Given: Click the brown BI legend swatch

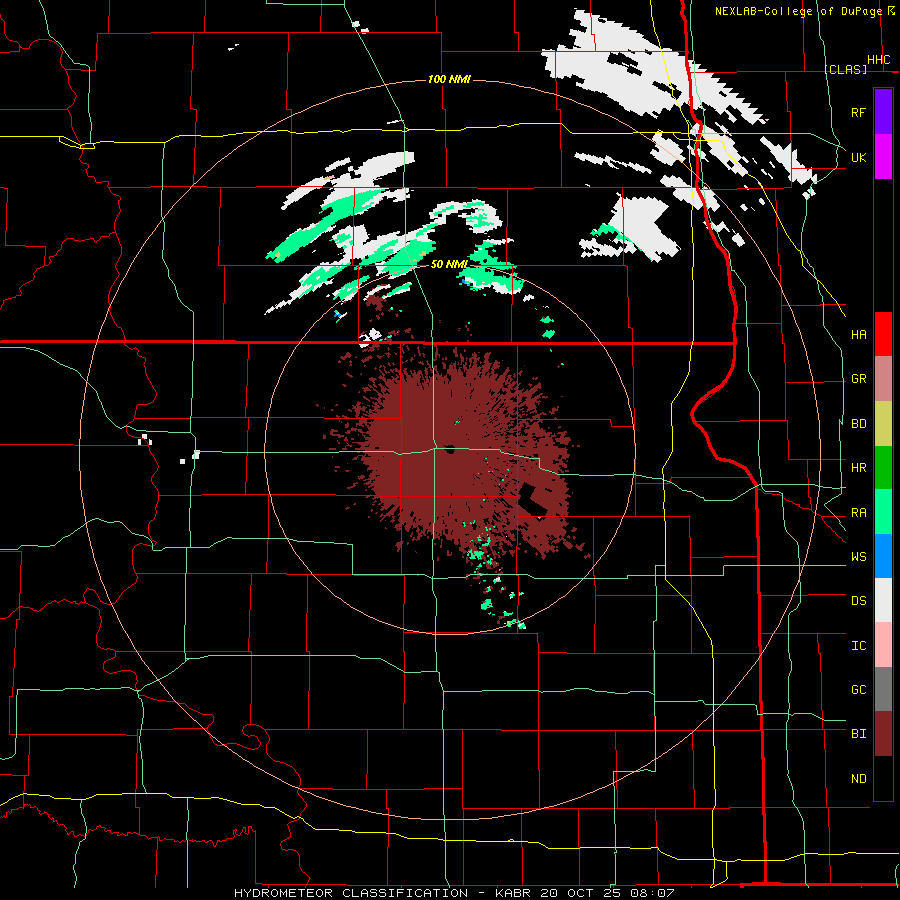Looking at the screenshot, I should 883,734.
